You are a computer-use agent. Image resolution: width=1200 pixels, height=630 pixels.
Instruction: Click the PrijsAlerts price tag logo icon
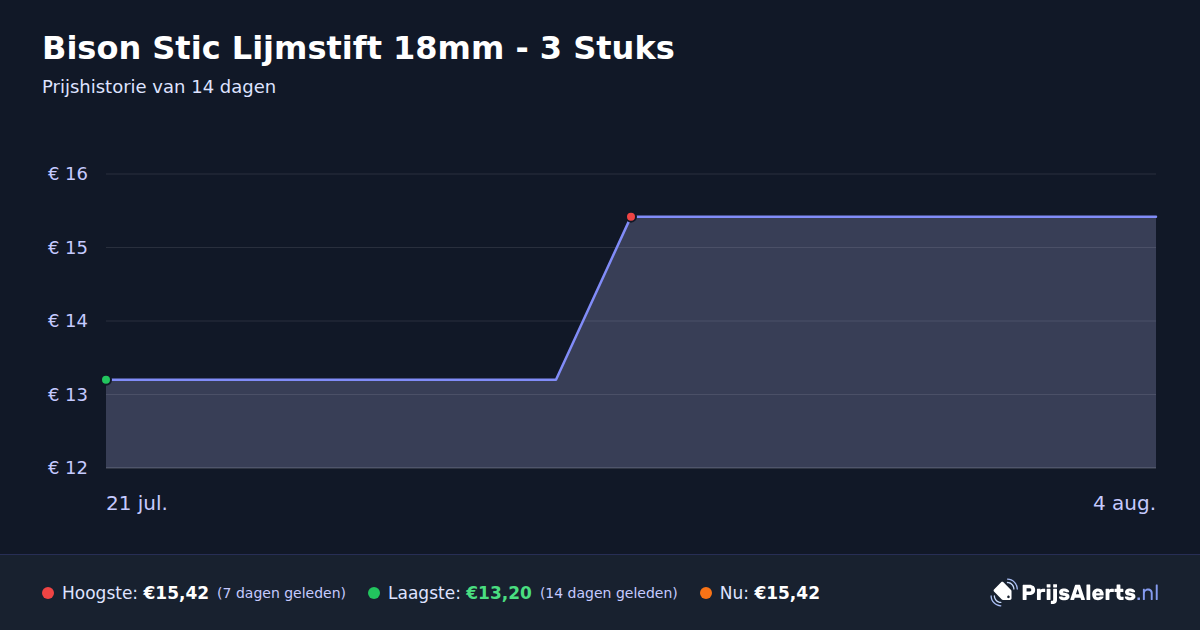tap(1003, 592)
